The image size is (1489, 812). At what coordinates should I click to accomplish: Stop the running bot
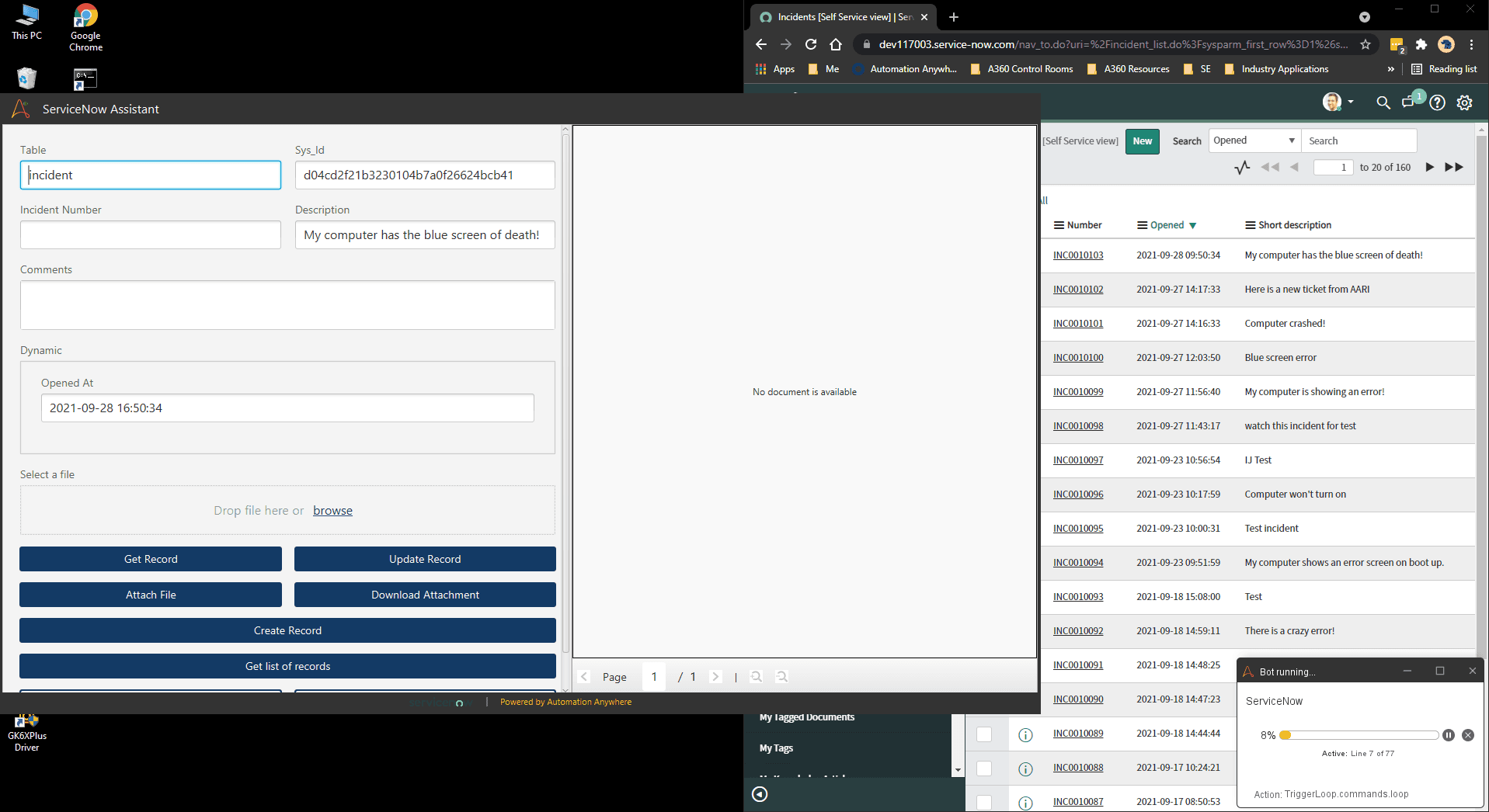click(x=1468, y=735)
